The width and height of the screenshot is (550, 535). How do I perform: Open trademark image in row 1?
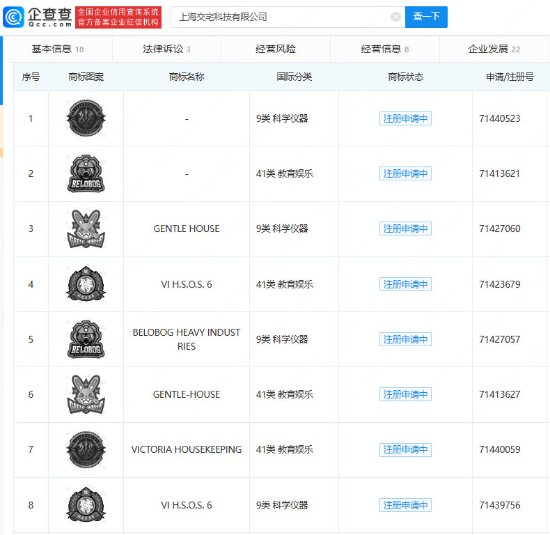tap(86, 118)
